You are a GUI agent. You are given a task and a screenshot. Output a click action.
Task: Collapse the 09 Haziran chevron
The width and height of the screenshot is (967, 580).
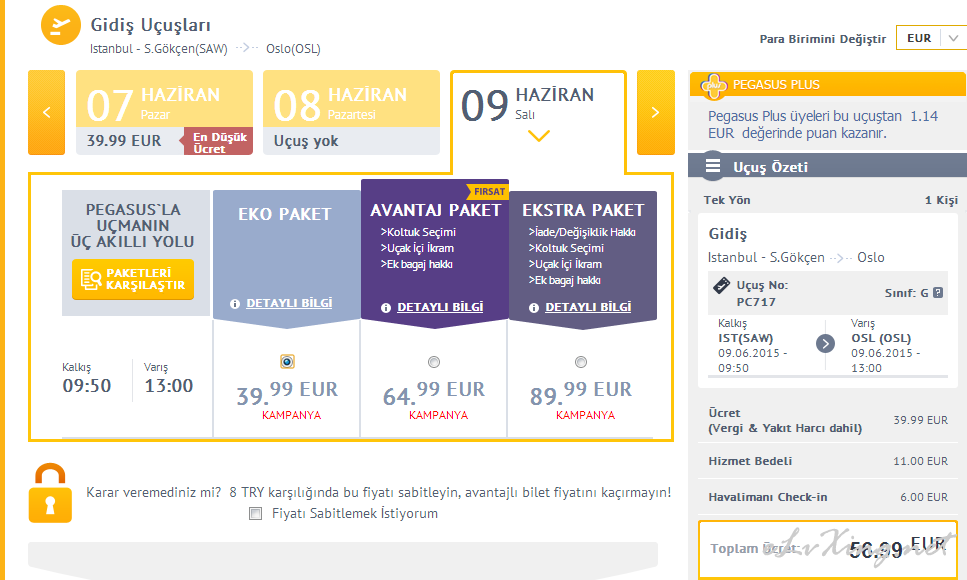click(x=539, y=136)
